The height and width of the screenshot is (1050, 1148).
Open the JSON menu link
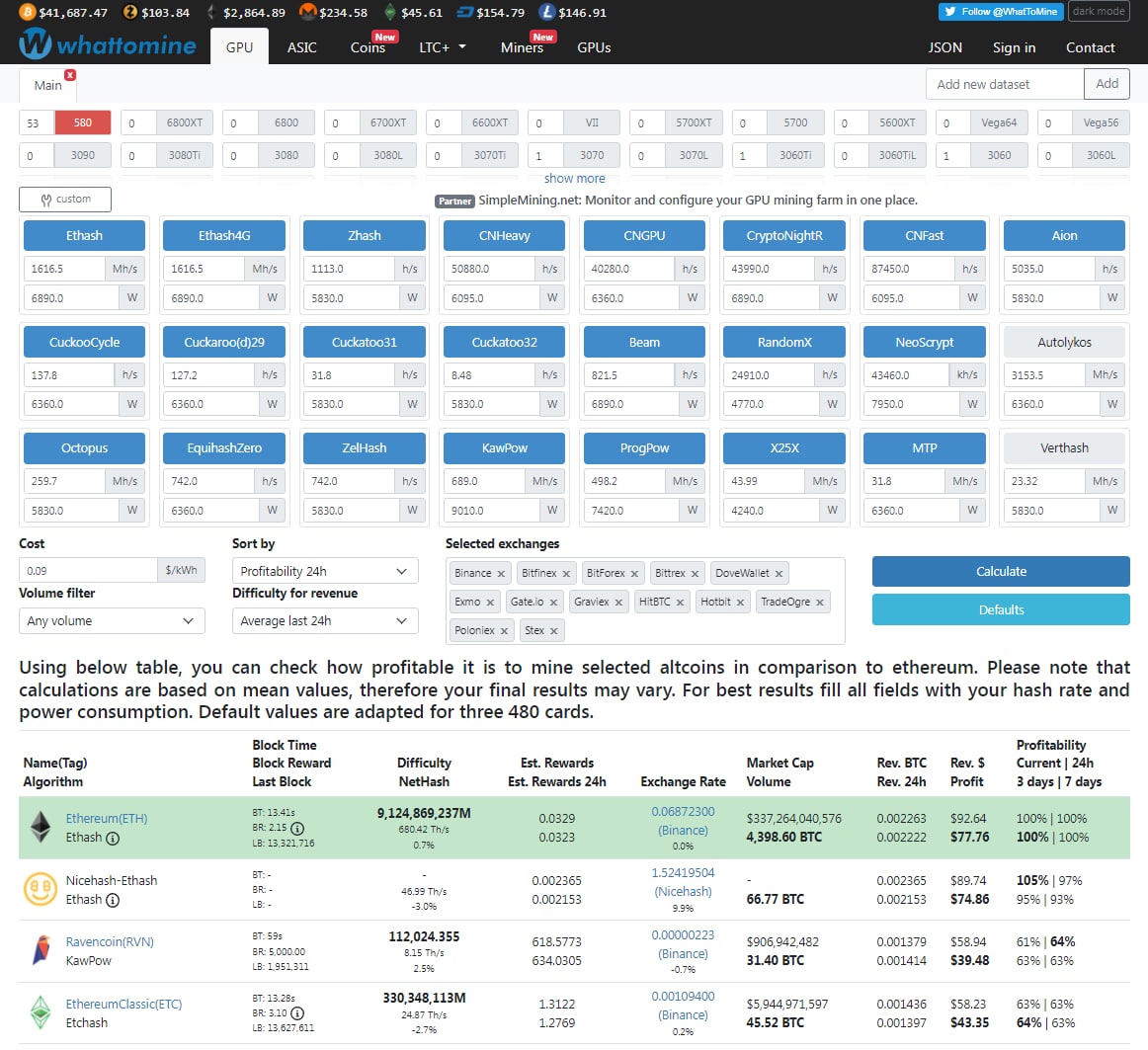pos(945,46)
